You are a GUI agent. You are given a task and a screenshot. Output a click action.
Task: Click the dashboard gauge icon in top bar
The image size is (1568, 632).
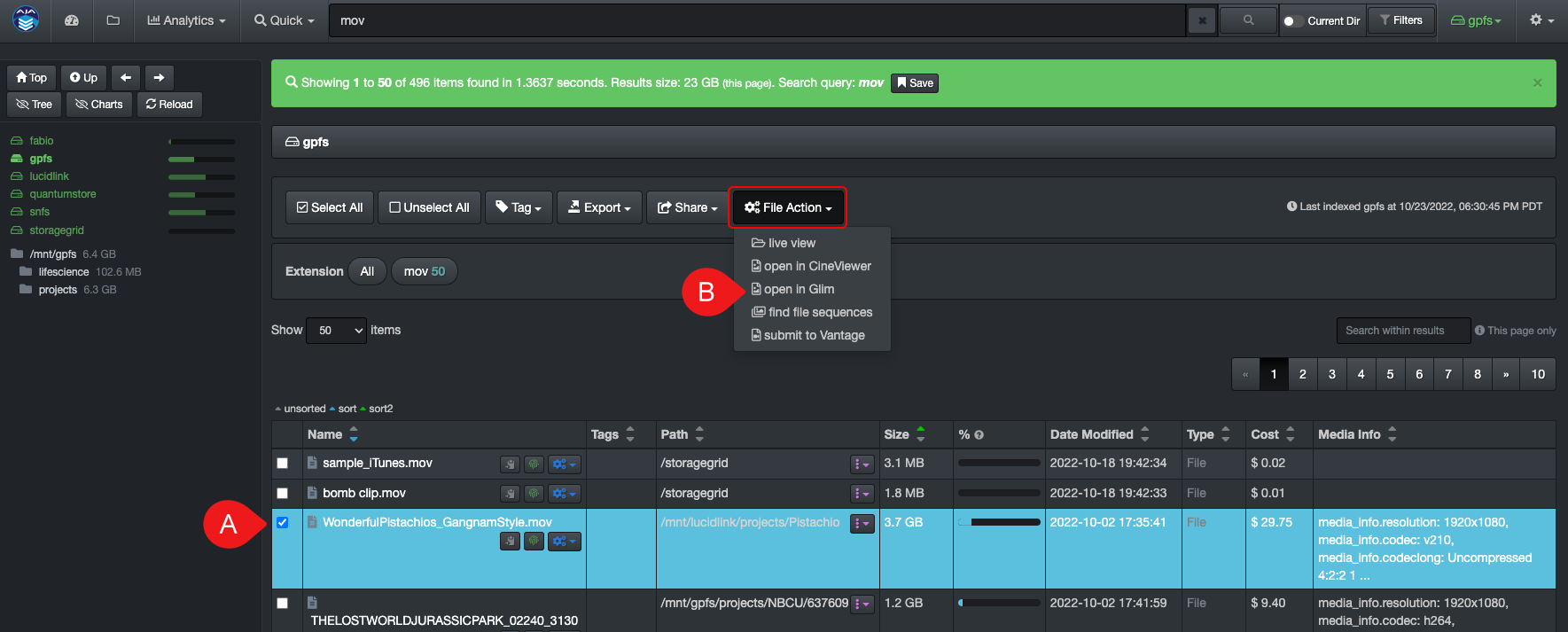(x=72, y=20)
